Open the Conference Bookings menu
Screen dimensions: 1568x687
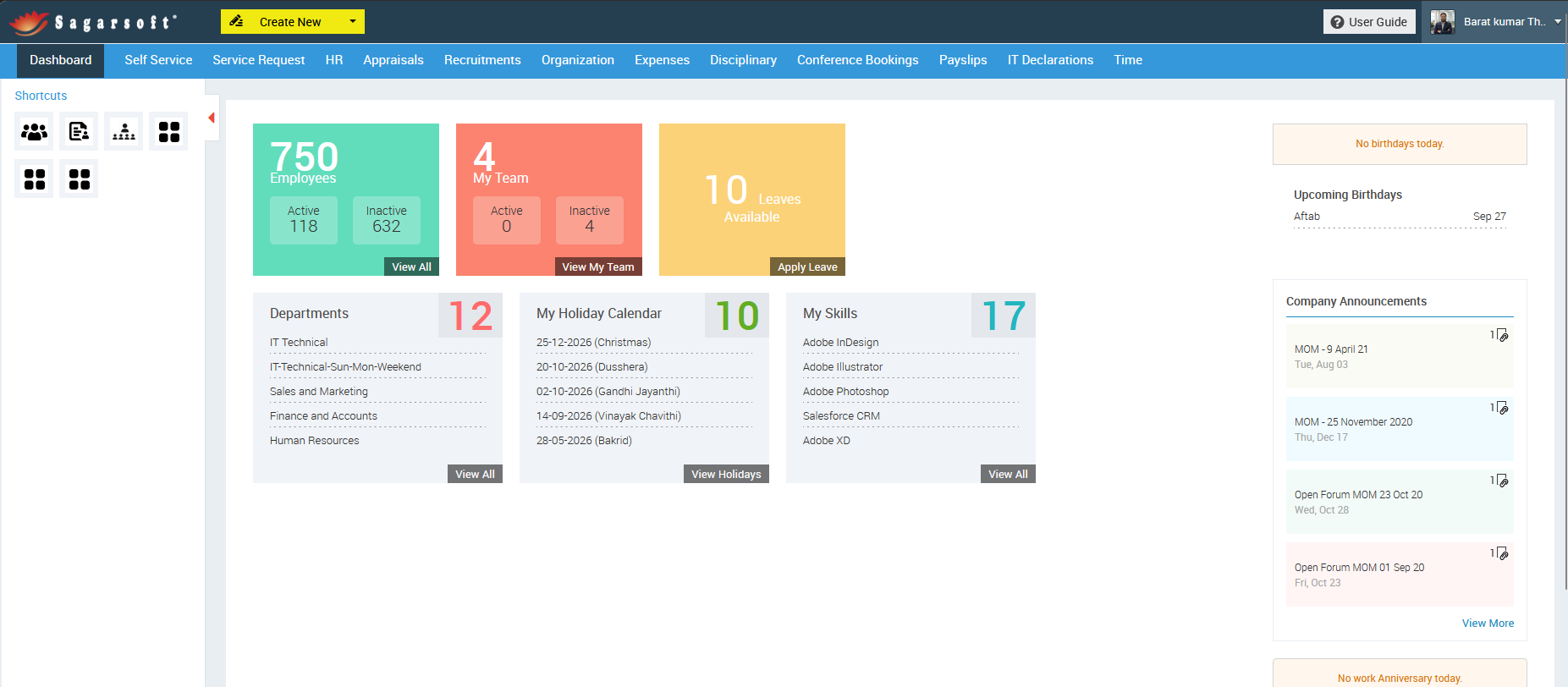coord(858,60)
